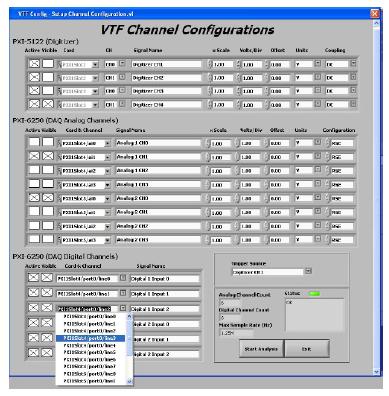Open Trigger Source dropdown arrow
389x396 pixels.
[x=308, y=271]
